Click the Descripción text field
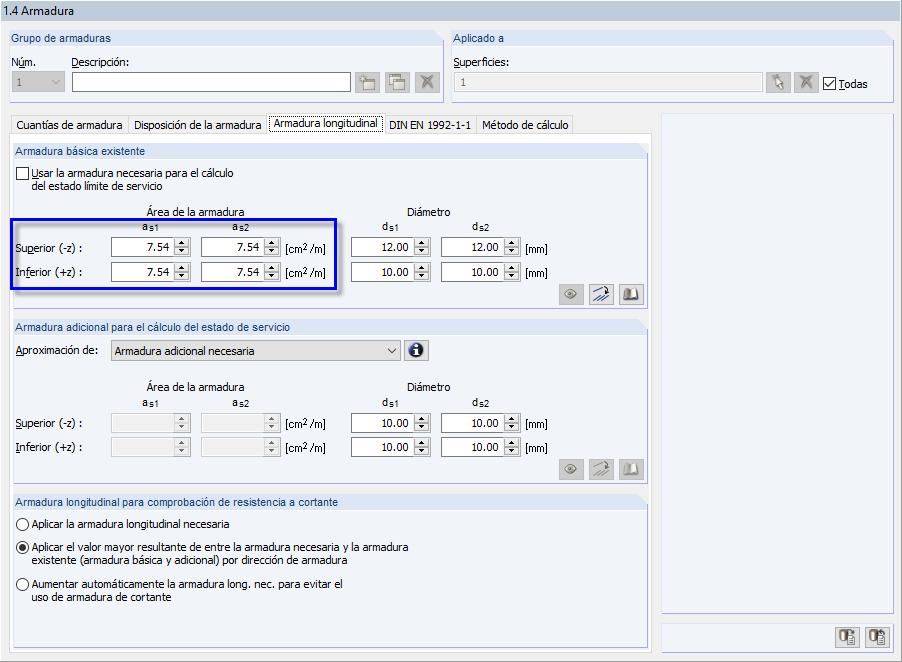This screenshot has width=902, height=662. (211, 82)
